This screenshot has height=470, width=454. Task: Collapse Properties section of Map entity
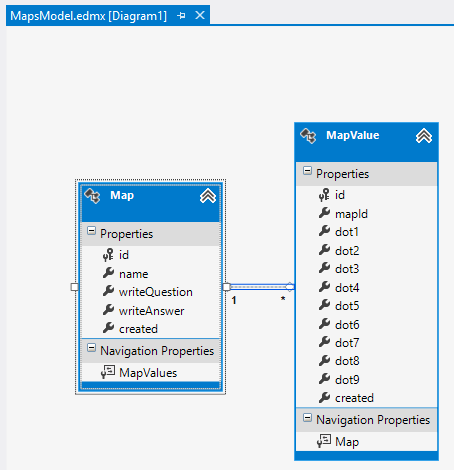click(91, 231)
